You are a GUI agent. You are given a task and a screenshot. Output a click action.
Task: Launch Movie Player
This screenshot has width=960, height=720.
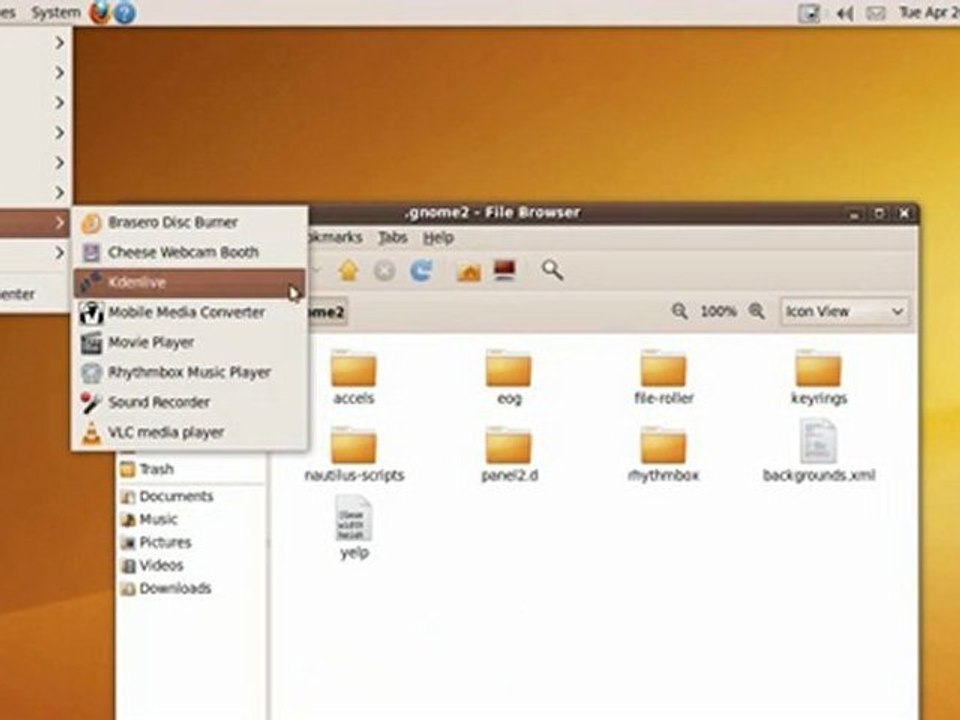(190, 342)
